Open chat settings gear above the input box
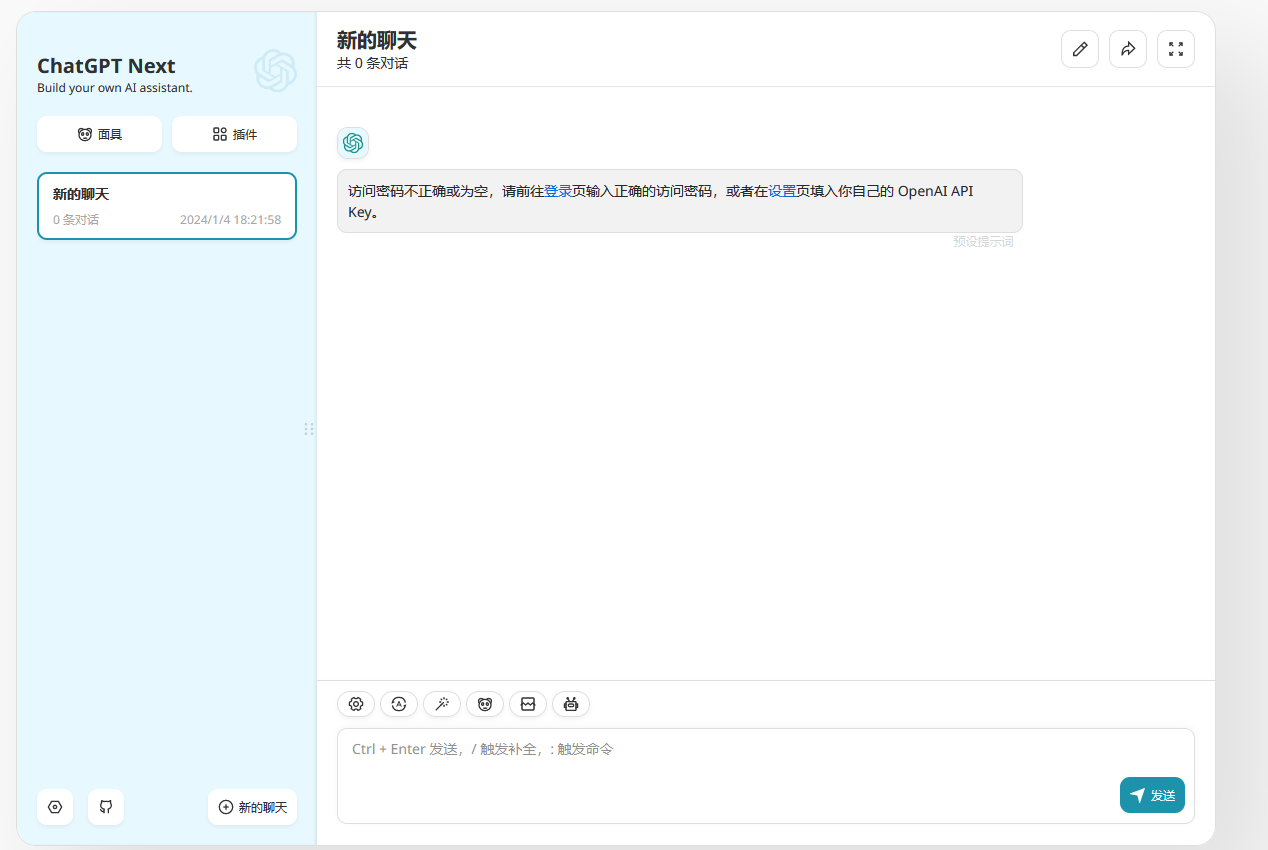The image size is (1268, 850). click(x=355, y=704)
